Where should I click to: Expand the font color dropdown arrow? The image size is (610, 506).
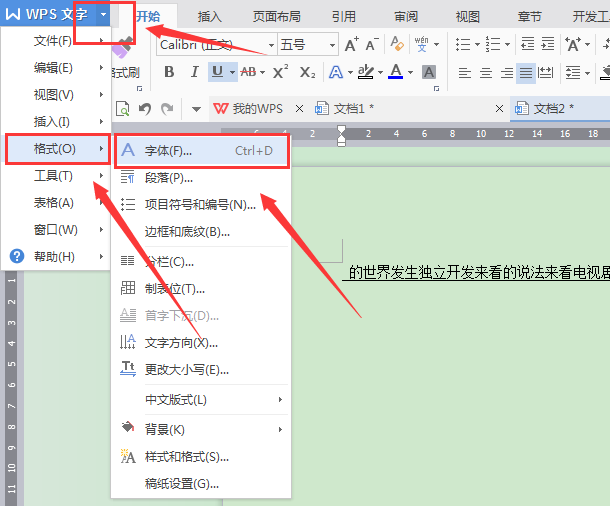click(x=410, y=72)
